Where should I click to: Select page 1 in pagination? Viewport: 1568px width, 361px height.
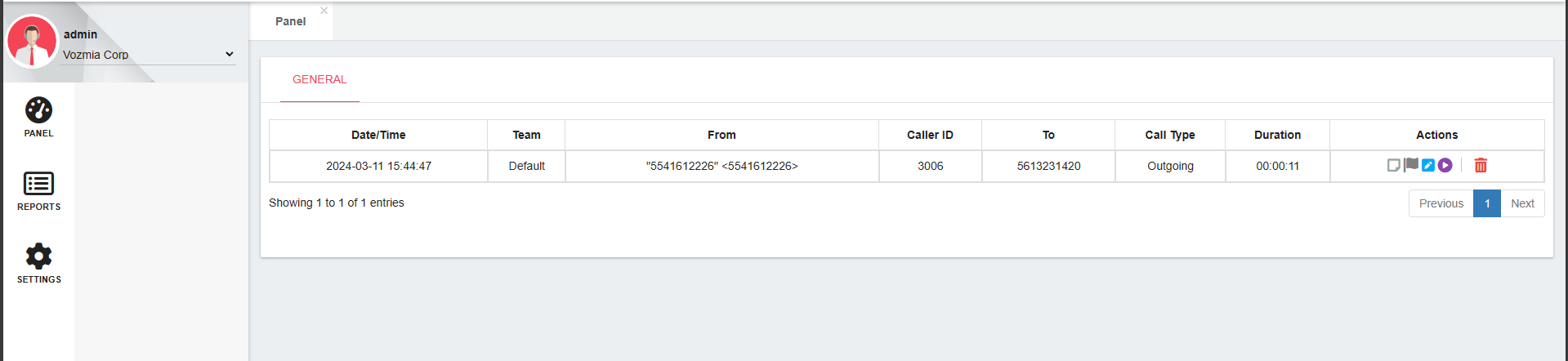pyautogui.click(x=1487, y=203)
